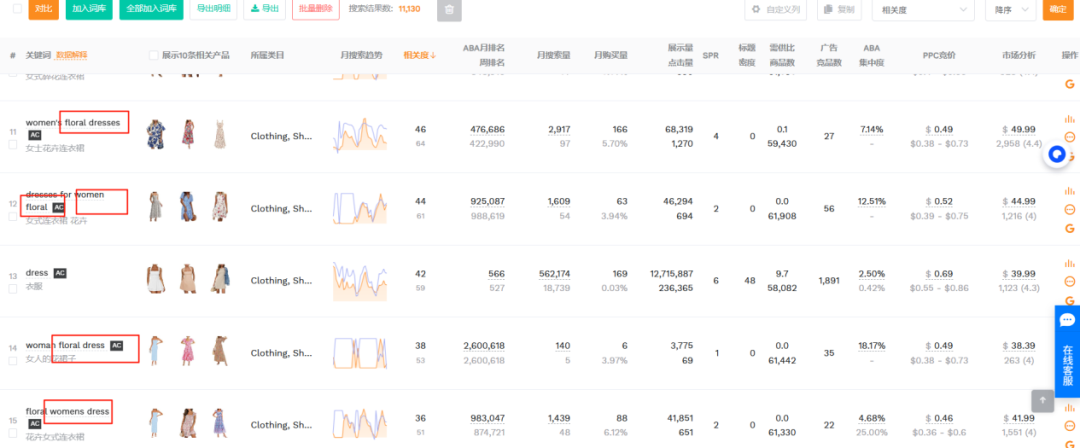Open bar-chart analysis for women's floral dresses

click(x=1070, y=119)
